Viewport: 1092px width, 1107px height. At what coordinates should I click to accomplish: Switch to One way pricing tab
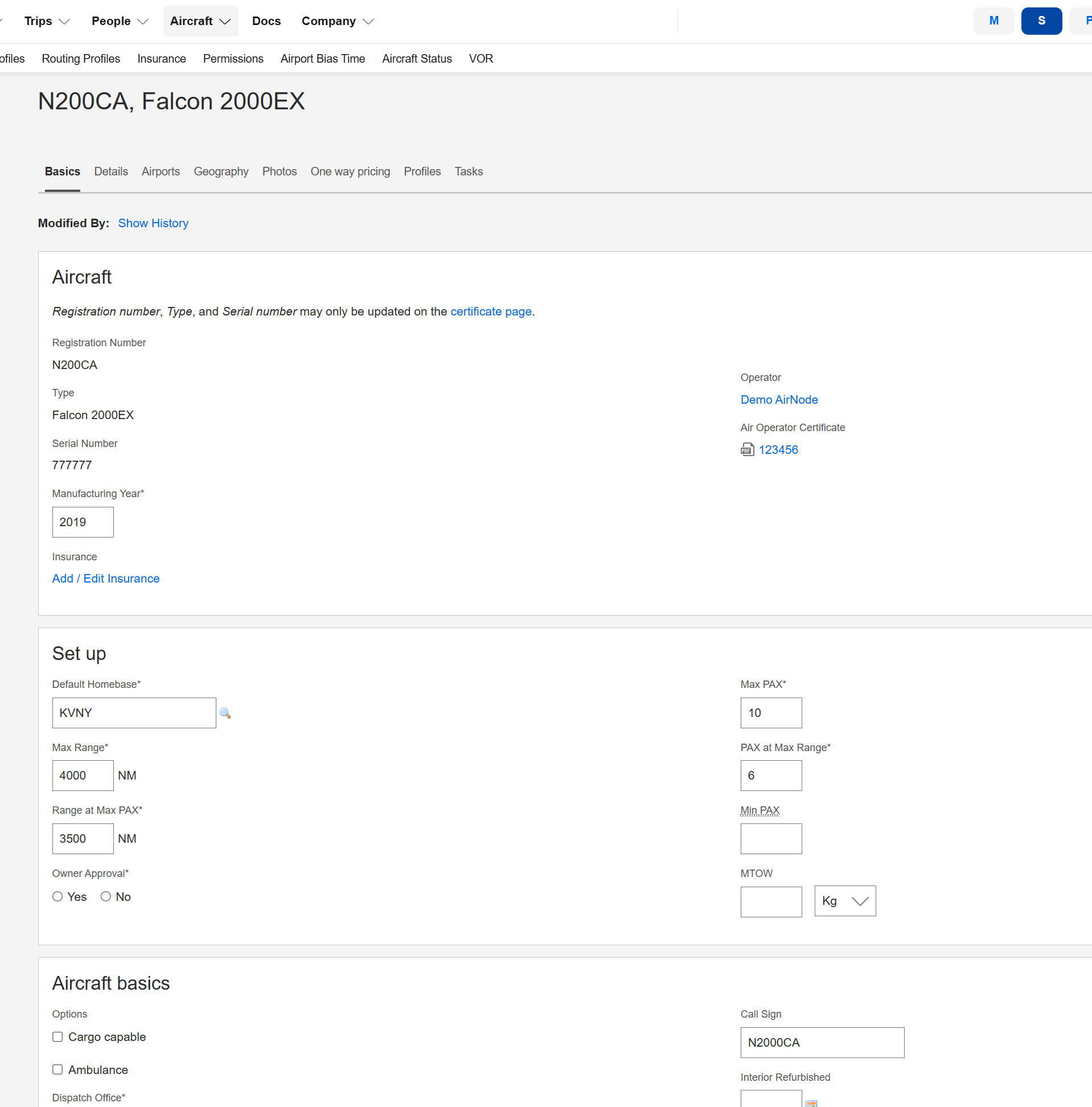350,171
